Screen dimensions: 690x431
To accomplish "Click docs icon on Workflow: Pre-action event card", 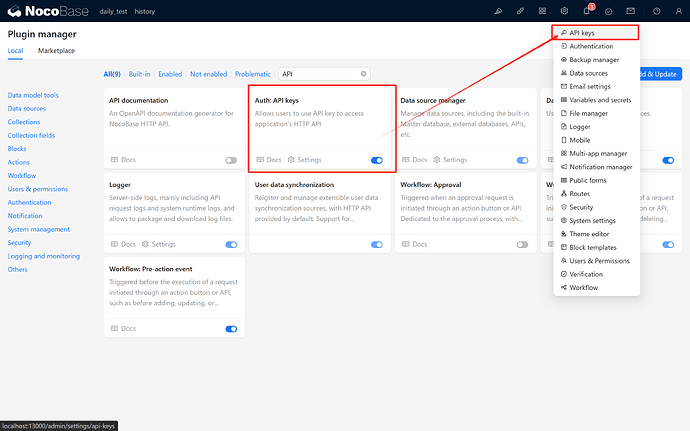I will coord(114,328).
